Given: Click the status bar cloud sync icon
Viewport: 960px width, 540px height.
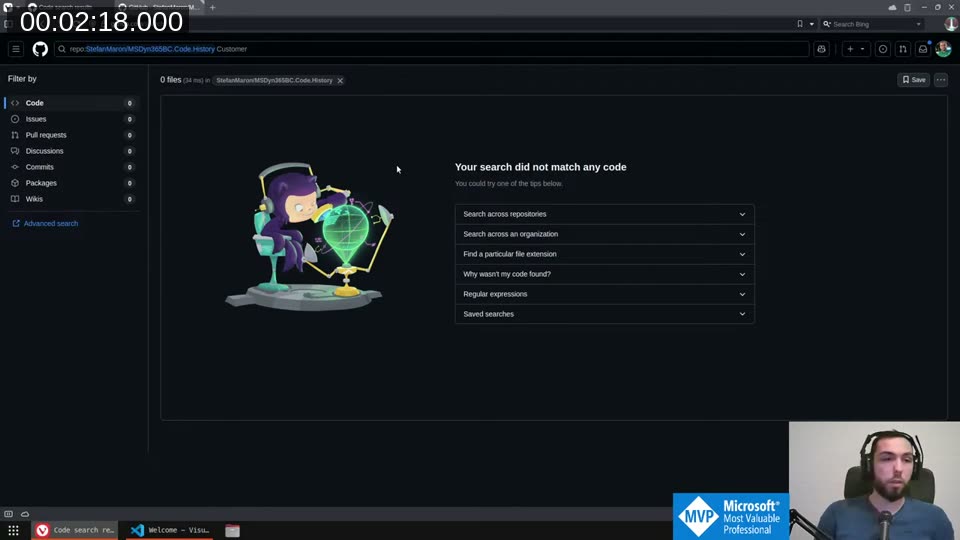Looking at the screenshot, I should click(x=25, y=514).
